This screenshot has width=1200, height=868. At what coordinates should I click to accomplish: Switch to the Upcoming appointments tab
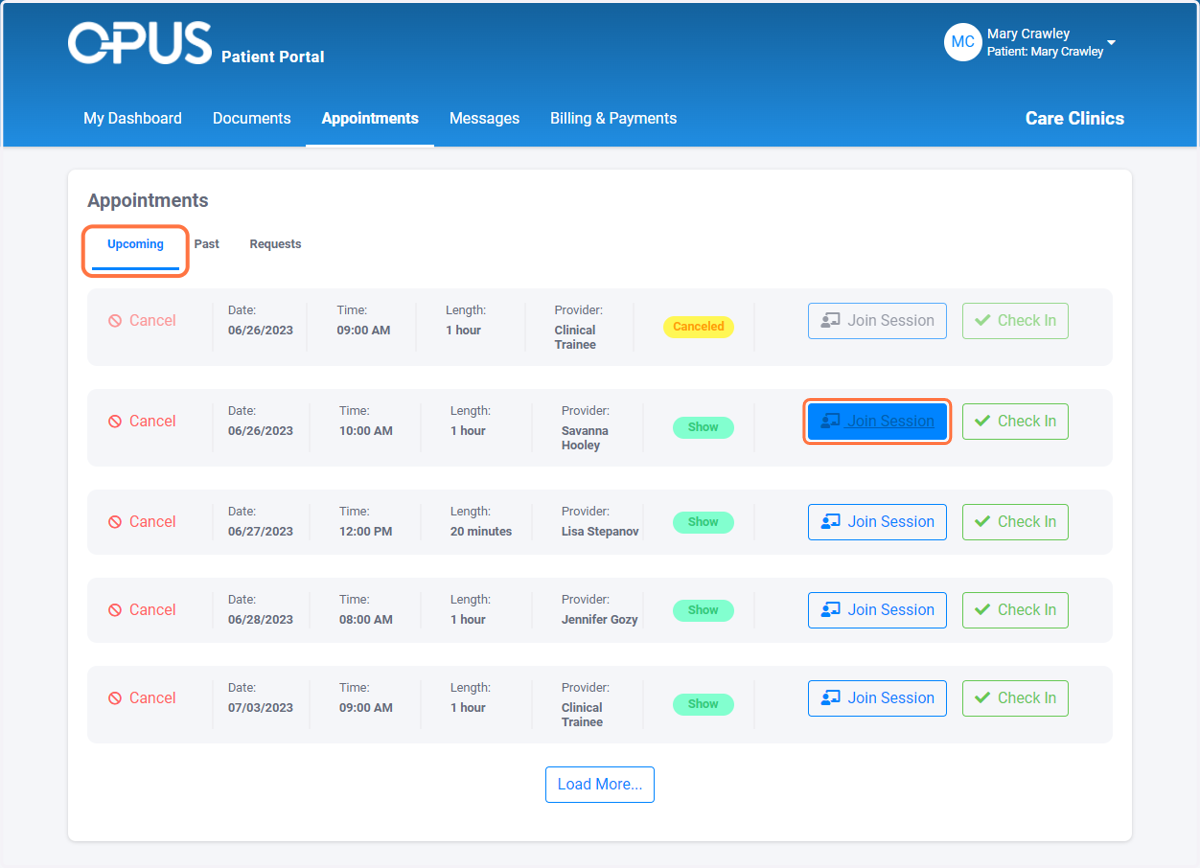point(135,244)
